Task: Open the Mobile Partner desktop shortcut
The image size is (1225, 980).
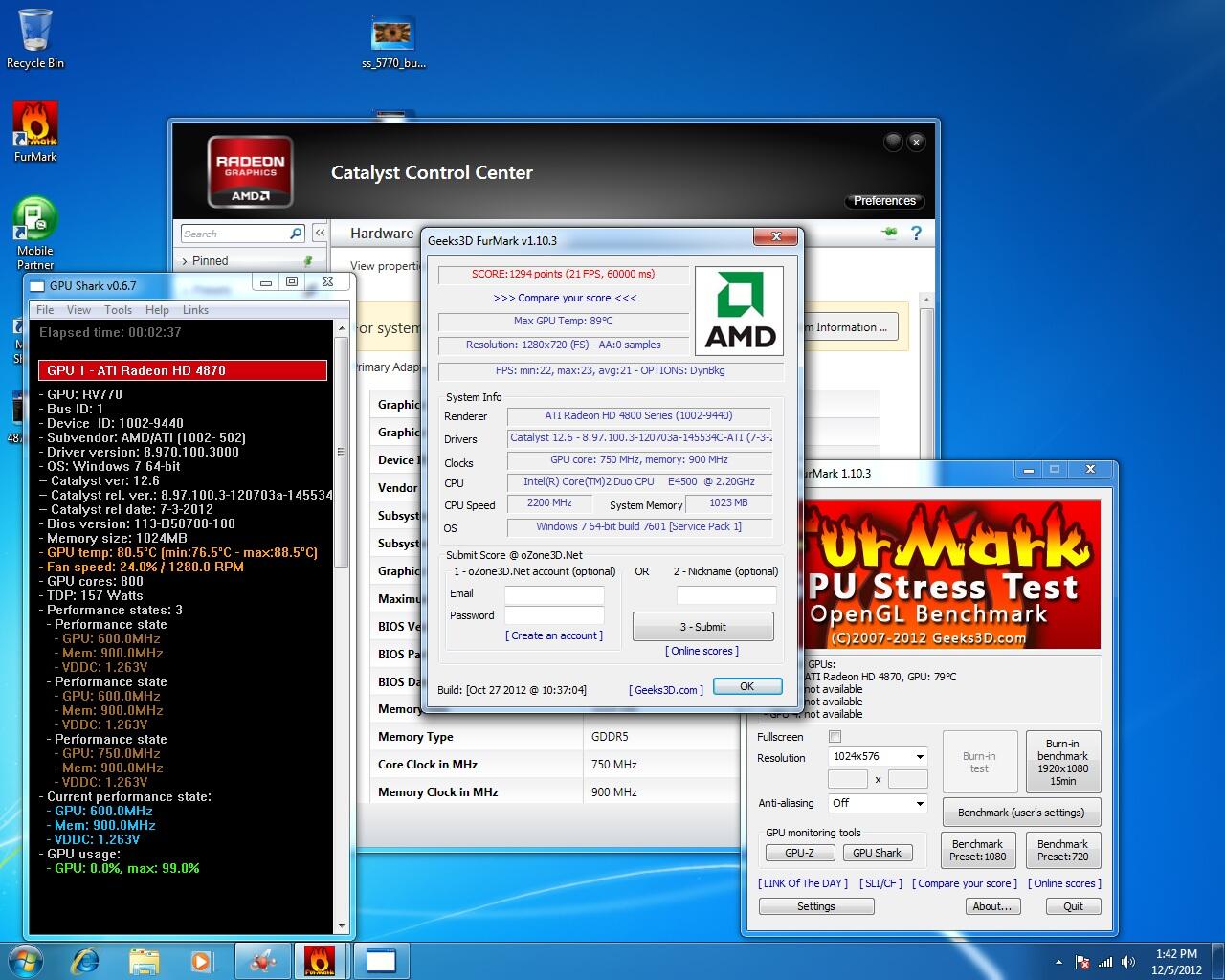Action: (x=35, y=234)
